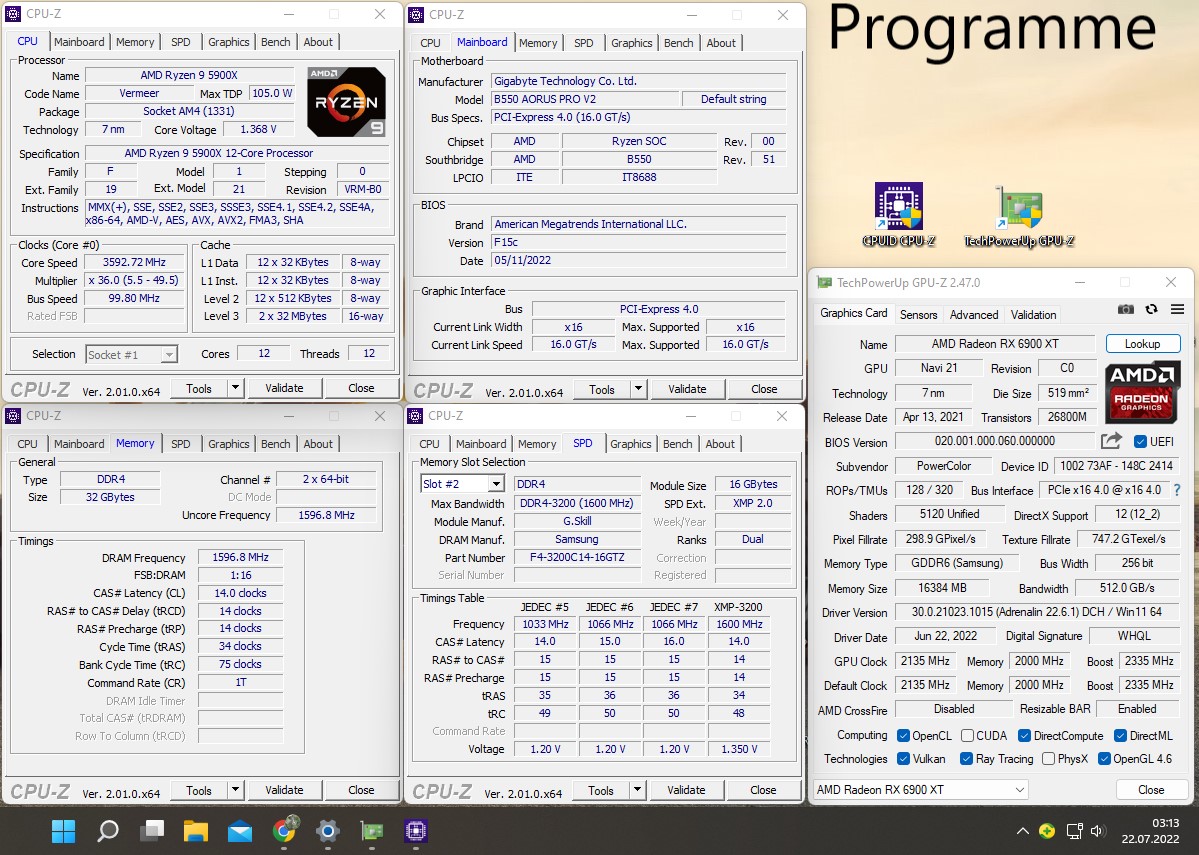This screenshot has height=855, width=1199.
Task: Click the GPU-Z title bar app icon
Action: coord(825,282)
